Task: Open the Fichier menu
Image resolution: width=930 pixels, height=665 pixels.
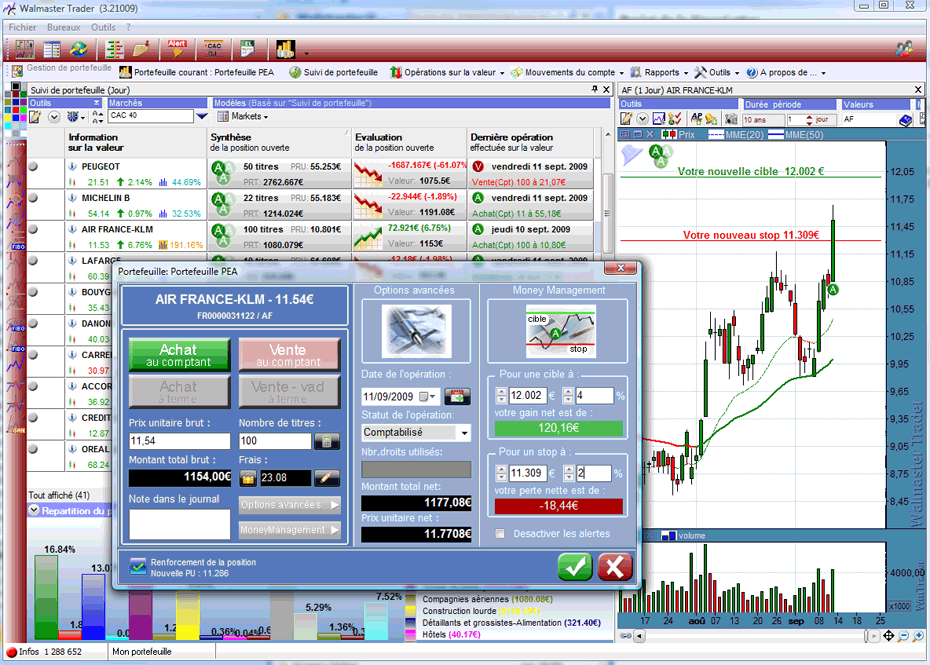Action: tap(23, 27)
